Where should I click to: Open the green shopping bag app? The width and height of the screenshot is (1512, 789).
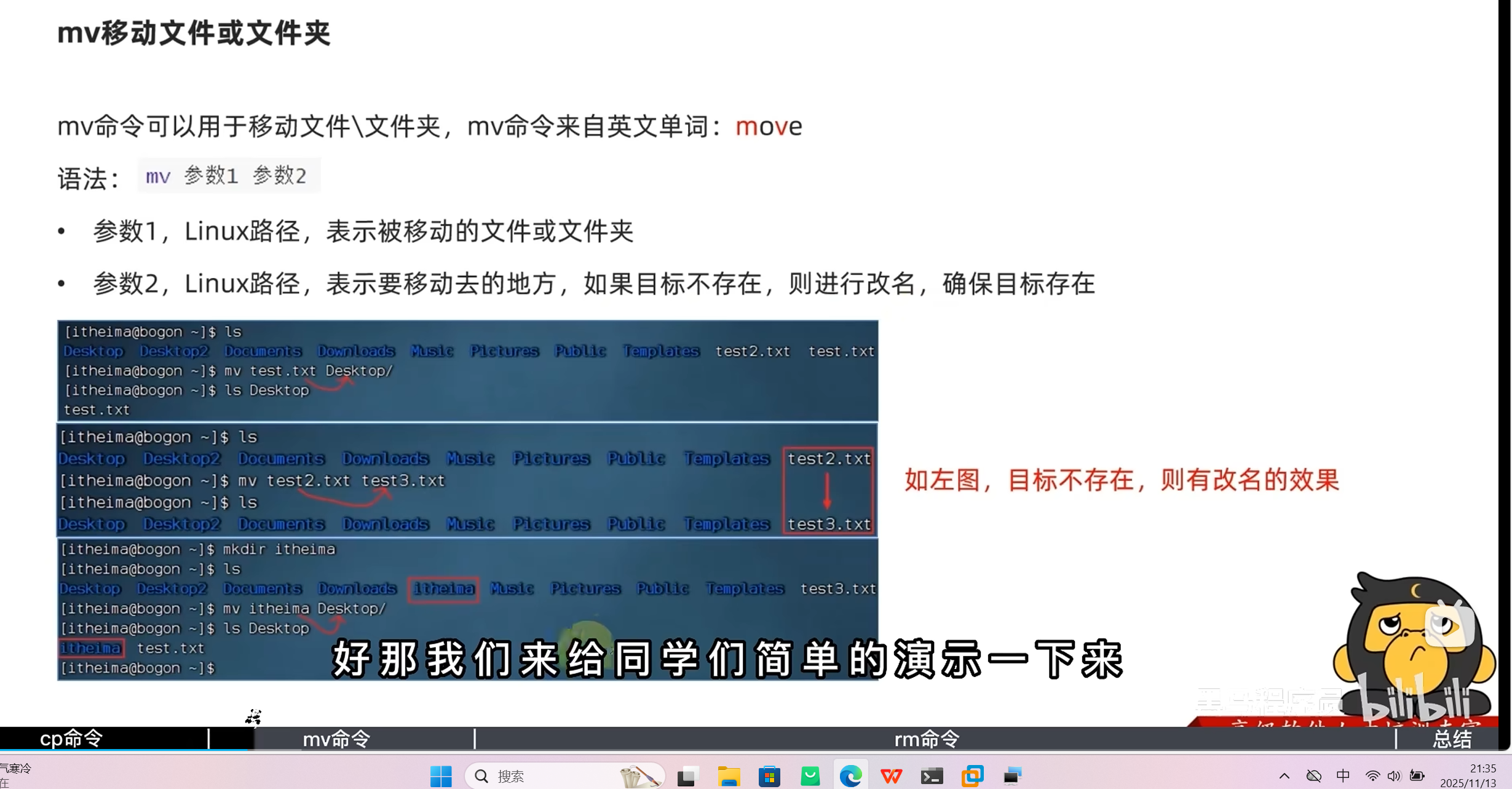pyautogui.click(x=810, y=776)
